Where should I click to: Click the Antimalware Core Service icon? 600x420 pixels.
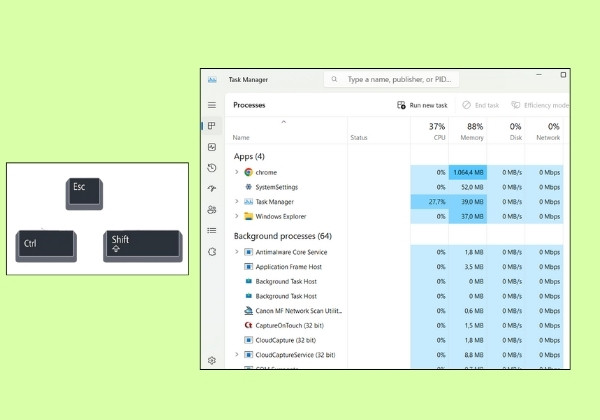(248, 252)
